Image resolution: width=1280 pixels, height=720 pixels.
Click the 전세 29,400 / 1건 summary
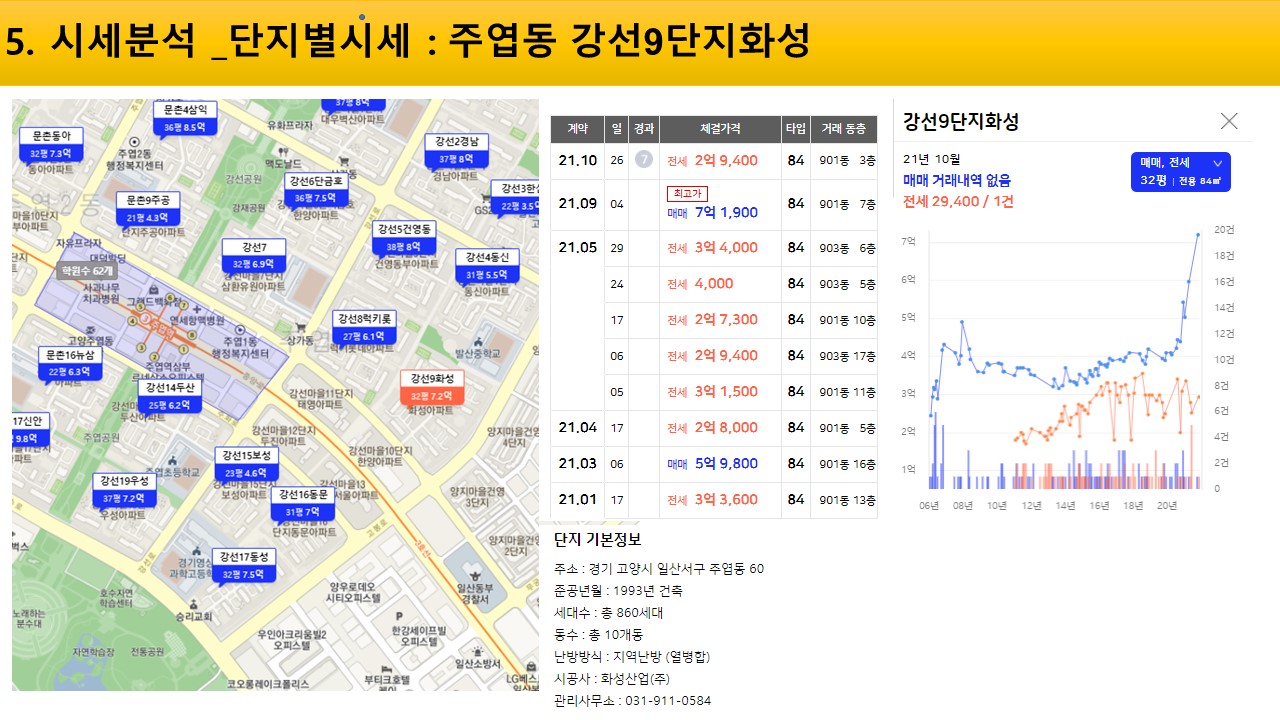958,201
